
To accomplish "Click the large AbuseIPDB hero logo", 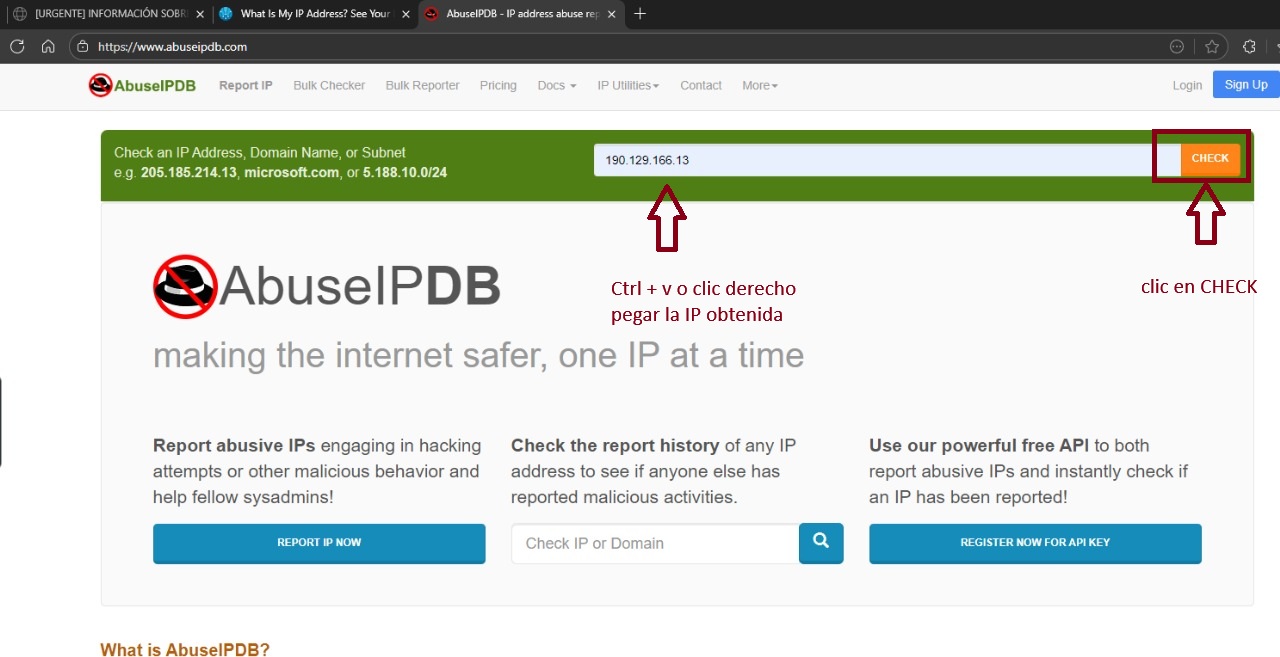I will (x=326, y=286).
